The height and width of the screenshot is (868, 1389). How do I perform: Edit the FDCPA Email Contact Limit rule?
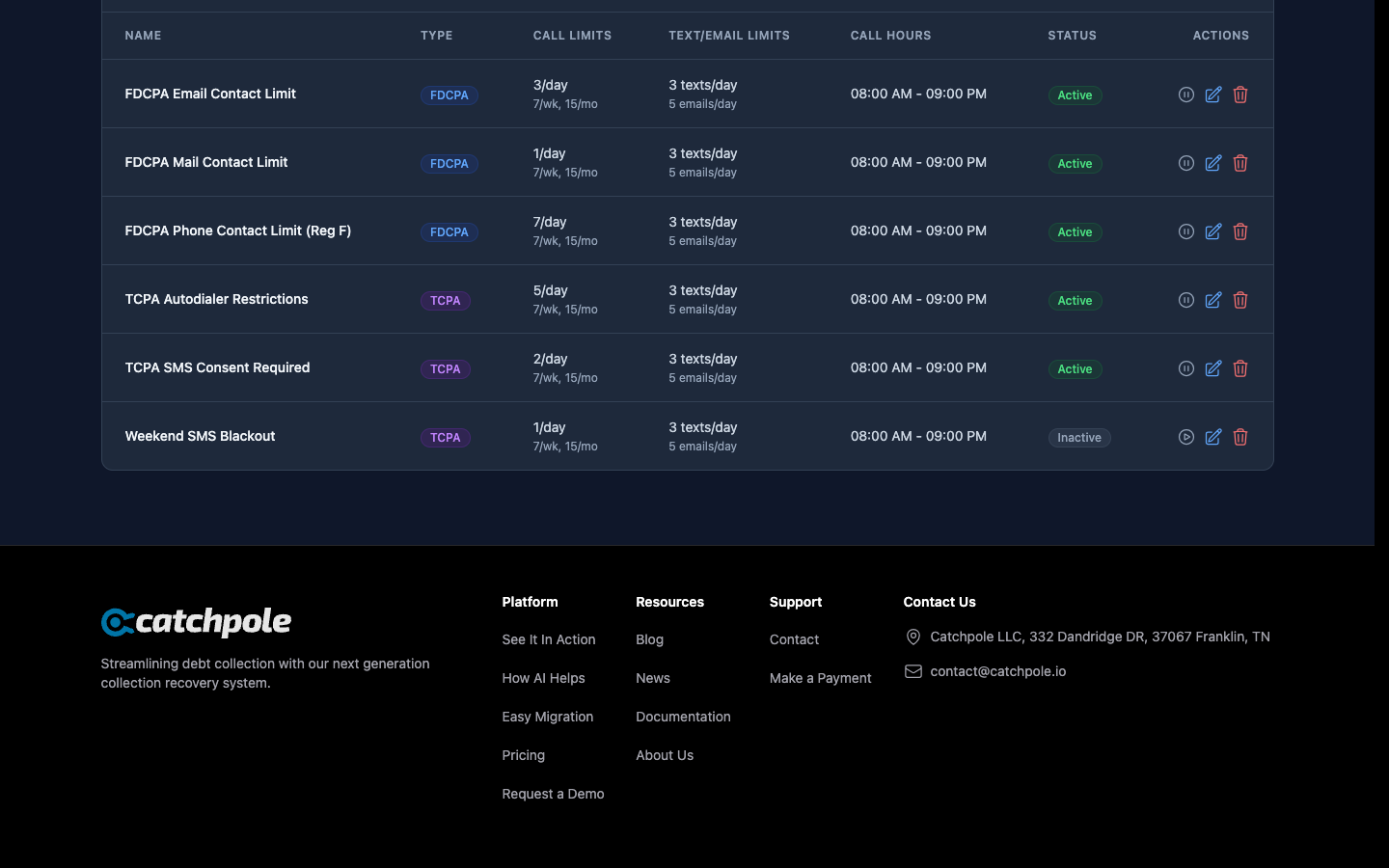(x=1212, y=95)
